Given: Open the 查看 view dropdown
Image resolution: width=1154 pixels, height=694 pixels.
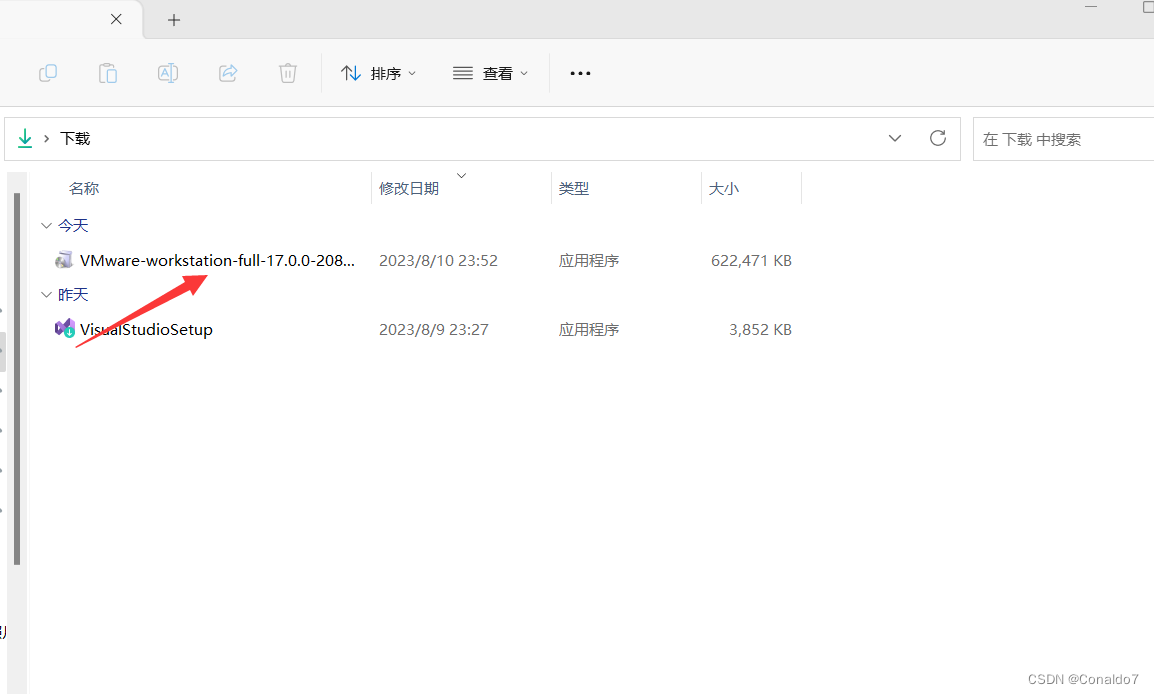Looking at the screenshot, I should [x=490, y=74].
